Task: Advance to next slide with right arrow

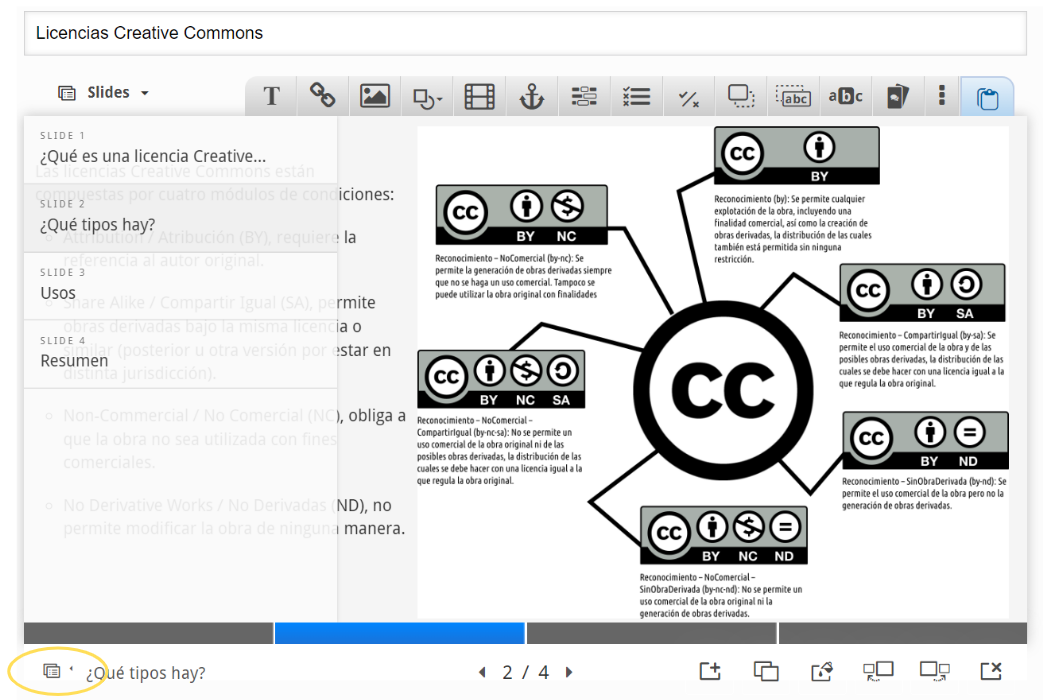Action: pos(569,672)
